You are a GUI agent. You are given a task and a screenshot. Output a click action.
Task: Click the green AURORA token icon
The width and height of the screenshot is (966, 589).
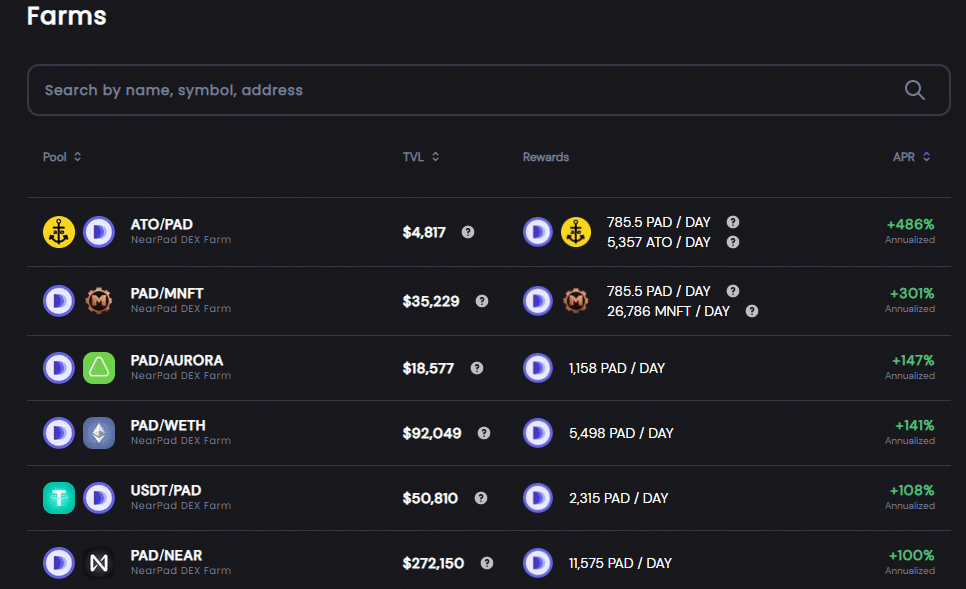(x=99, y=368)
